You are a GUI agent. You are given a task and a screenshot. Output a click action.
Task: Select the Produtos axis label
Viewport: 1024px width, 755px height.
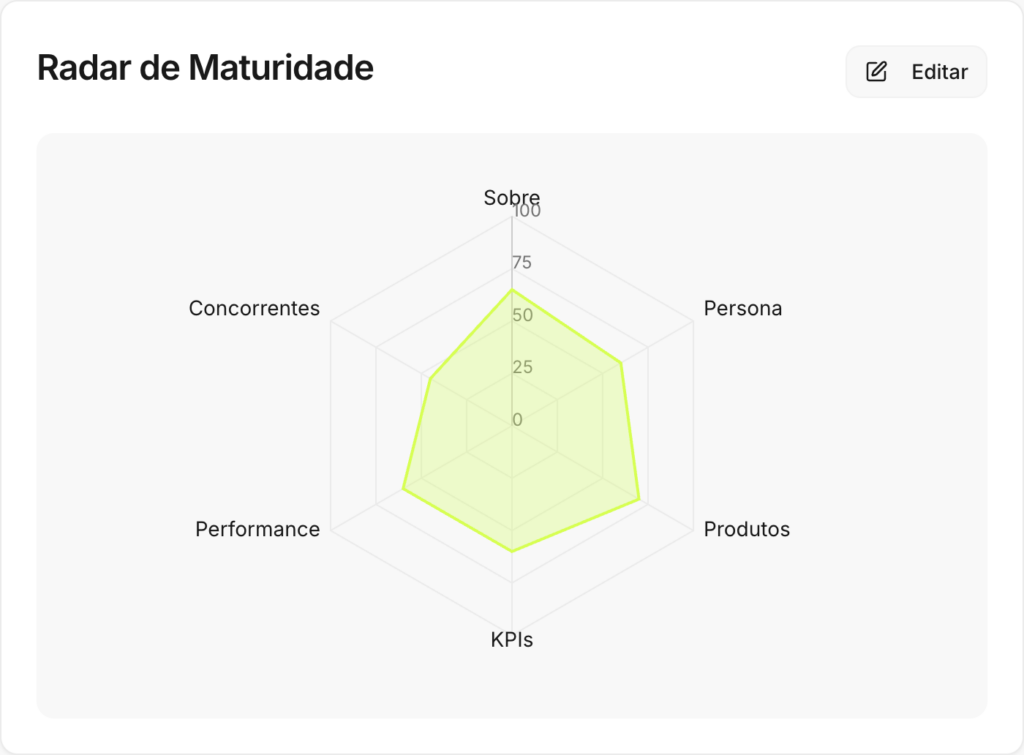point(747,529)
